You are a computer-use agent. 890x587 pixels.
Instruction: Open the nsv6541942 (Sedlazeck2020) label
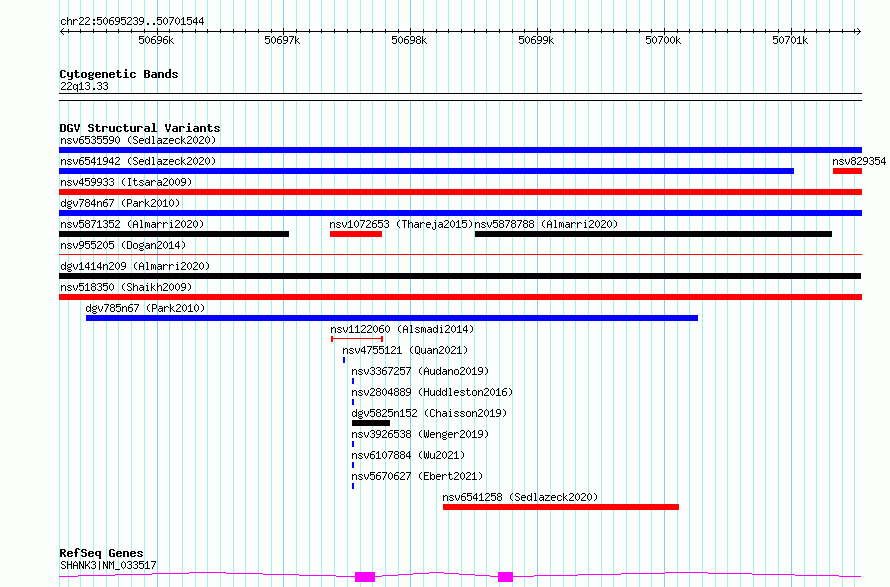pyautogui.click(x=138, y=161)
